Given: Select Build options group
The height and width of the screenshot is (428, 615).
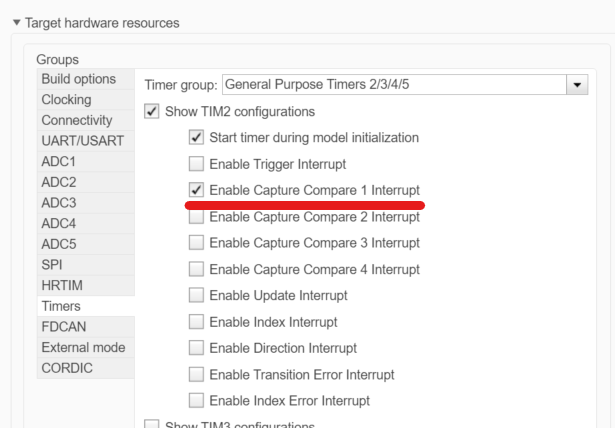Looking at the screenshot, I should coord(78,79).
